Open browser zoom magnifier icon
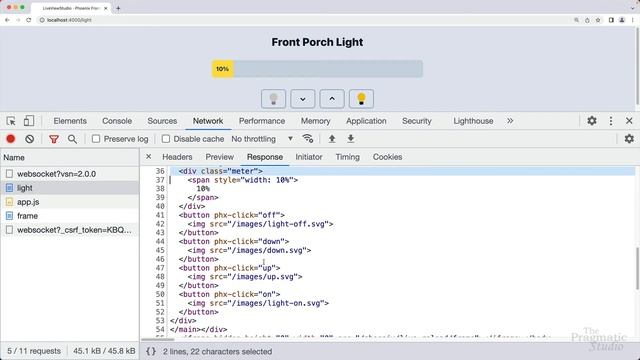 click(x=576, y=20)
